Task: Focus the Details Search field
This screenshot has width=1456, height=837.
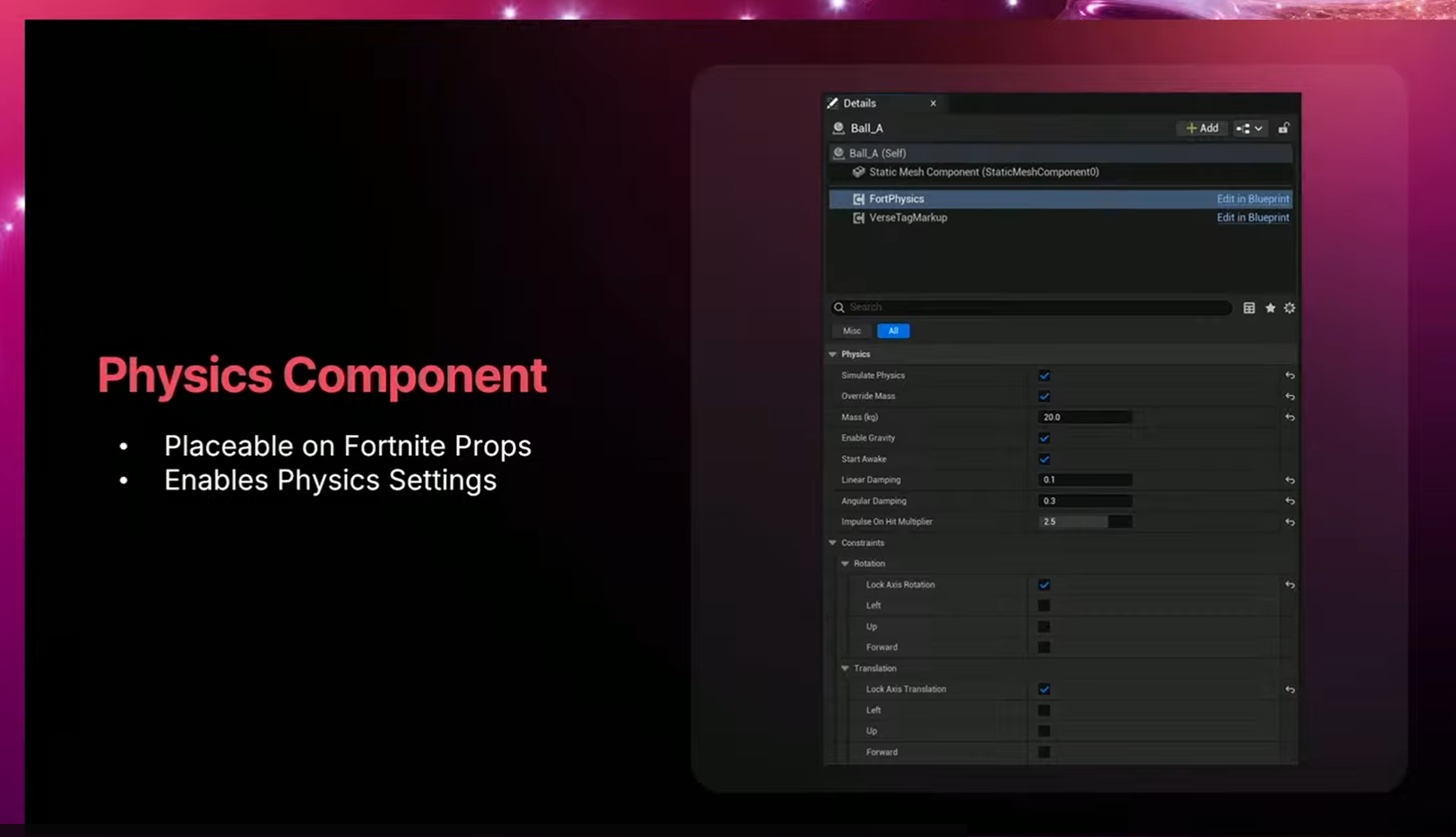Action: click(1031, 307)
